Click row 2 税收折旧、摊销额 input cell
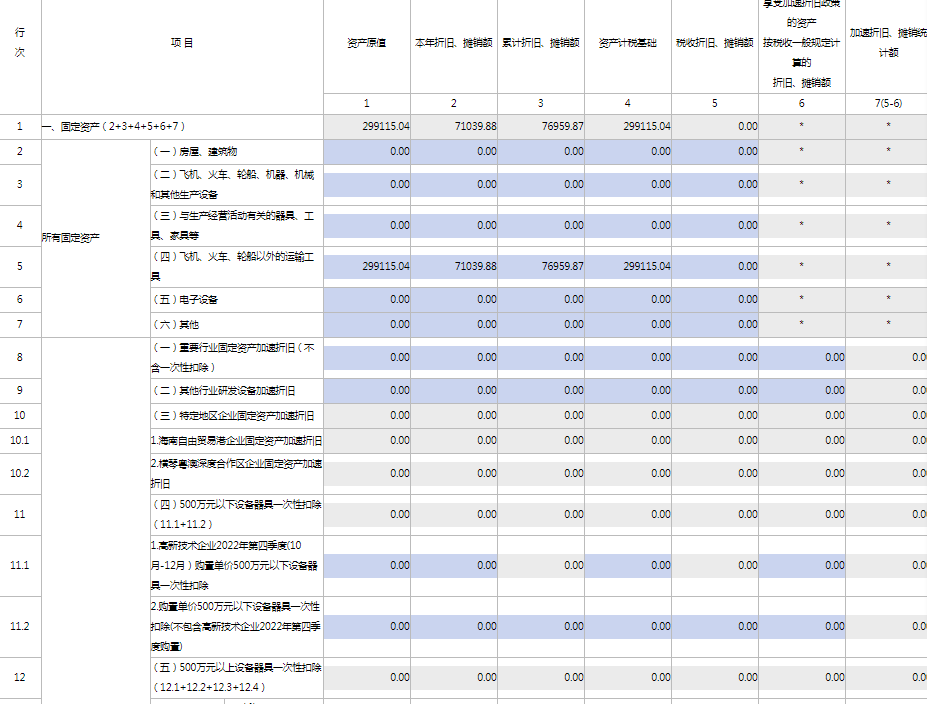This screenshot has height=705, width=927. pos(715,151)
